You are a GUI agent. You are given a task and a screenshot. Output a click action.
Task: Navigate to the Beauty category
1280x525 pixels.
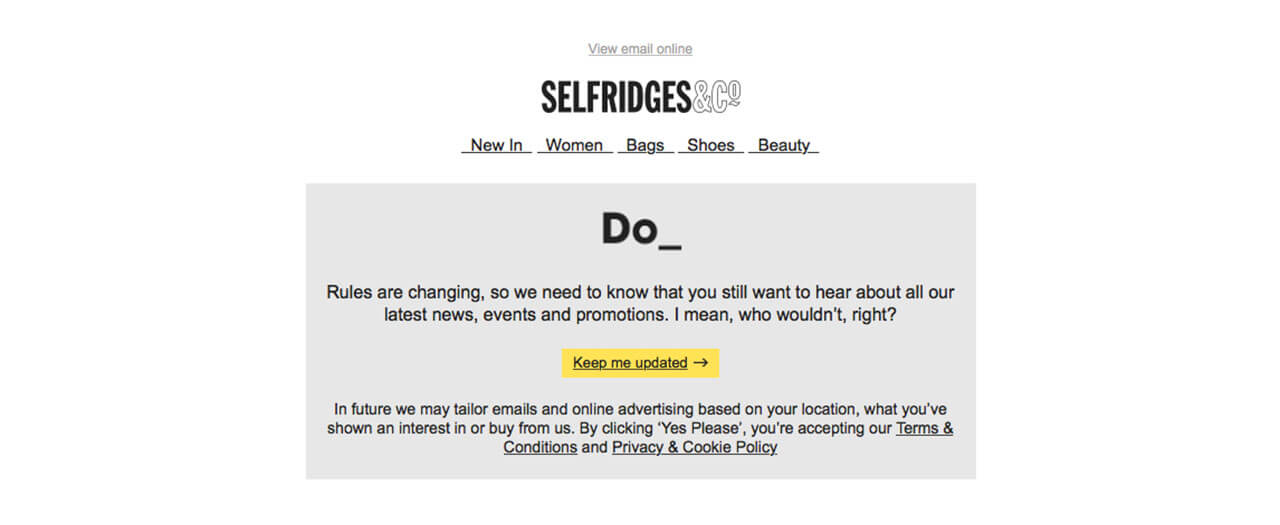point(784,145)
